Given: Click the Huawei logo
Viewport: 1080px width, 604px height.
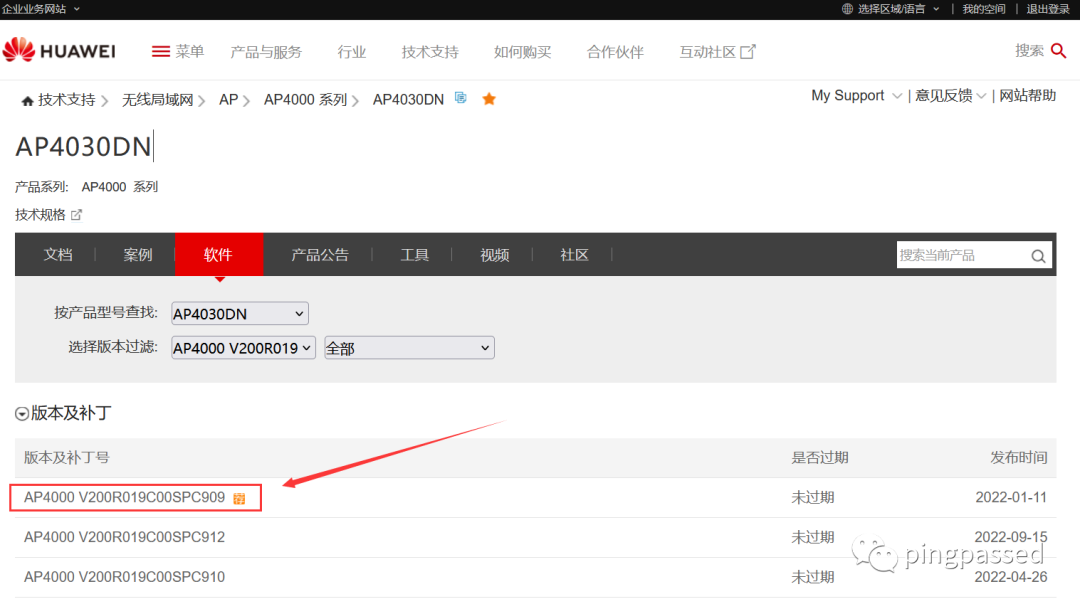Looking at the screenshot, I should point(59,51).
